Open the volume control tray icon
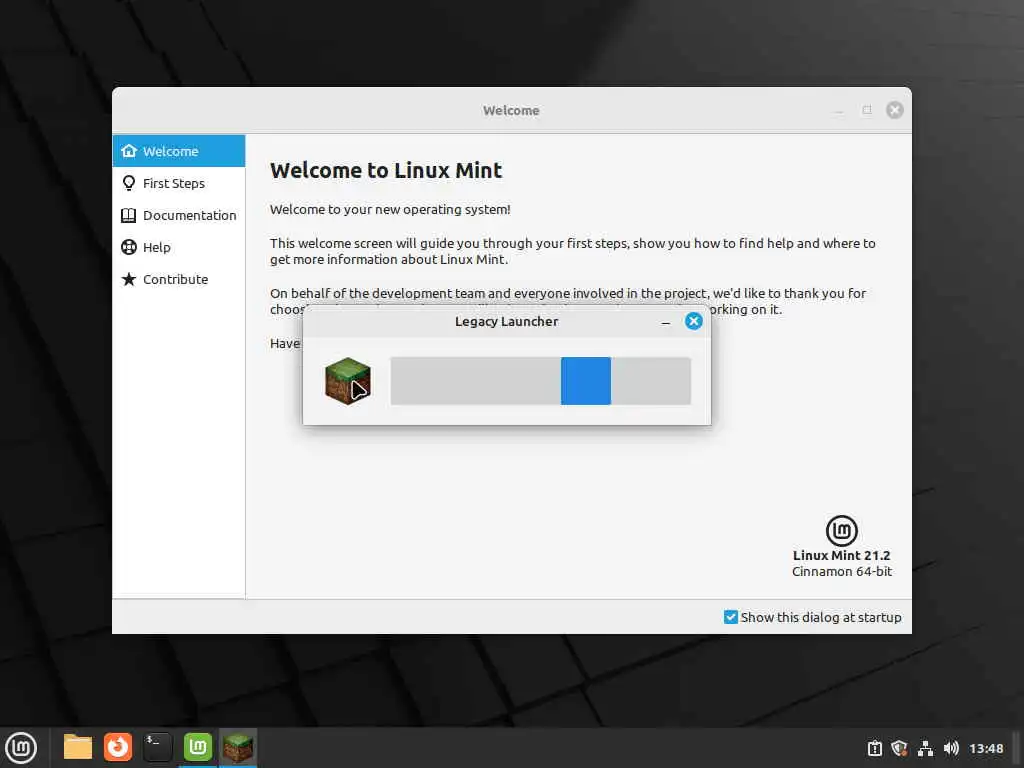Viewport: 1024px width, 768px height. pos(951,748)
